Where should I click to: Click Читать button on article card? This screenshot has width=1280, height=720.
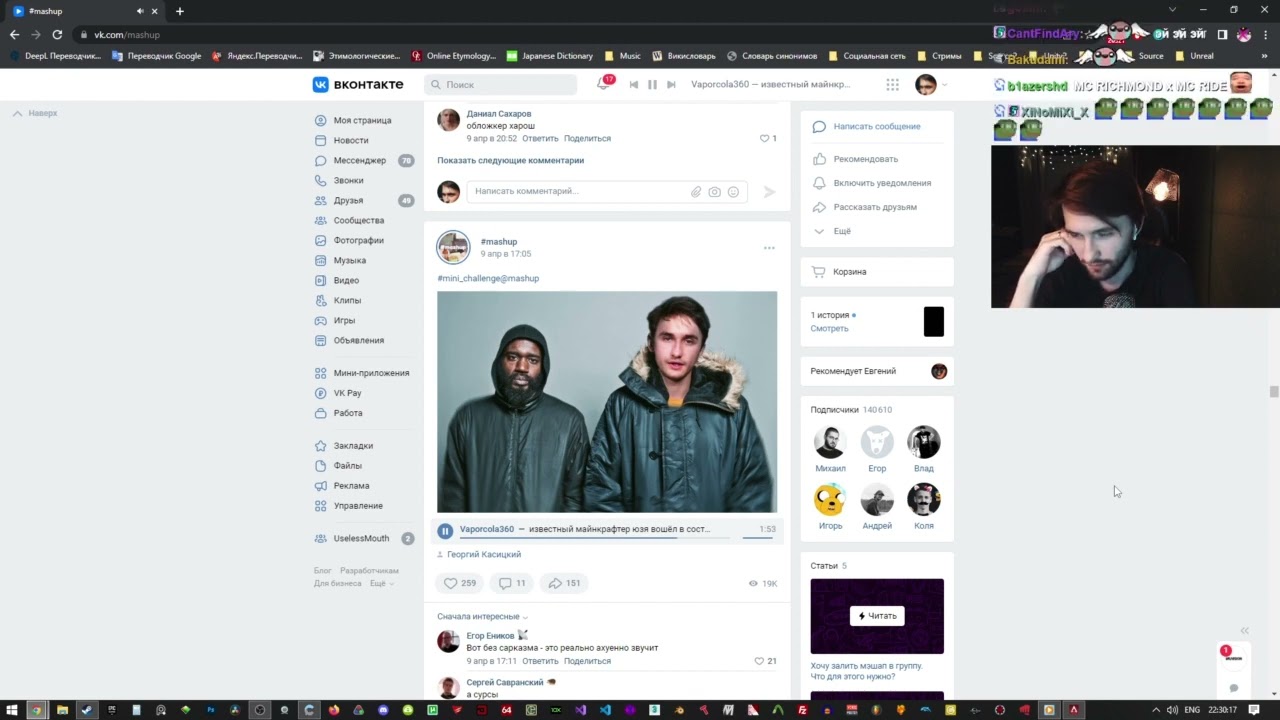(x=877, y=616)
